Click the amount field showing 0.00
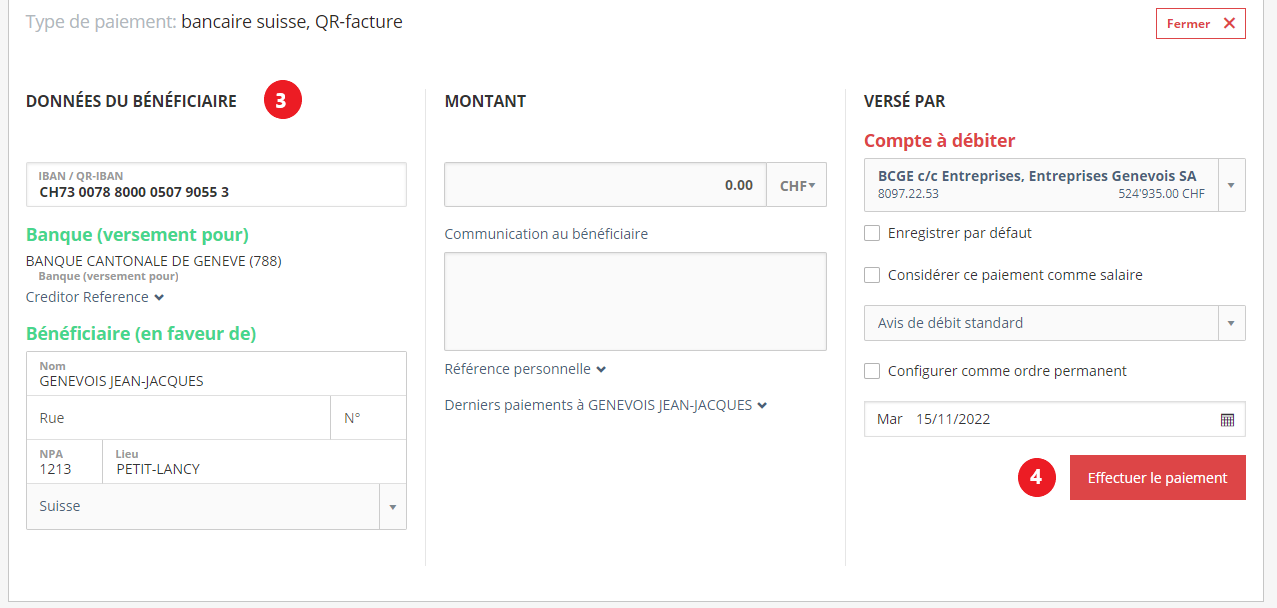This screenshot has height=608, width=1277. [605, 185]
